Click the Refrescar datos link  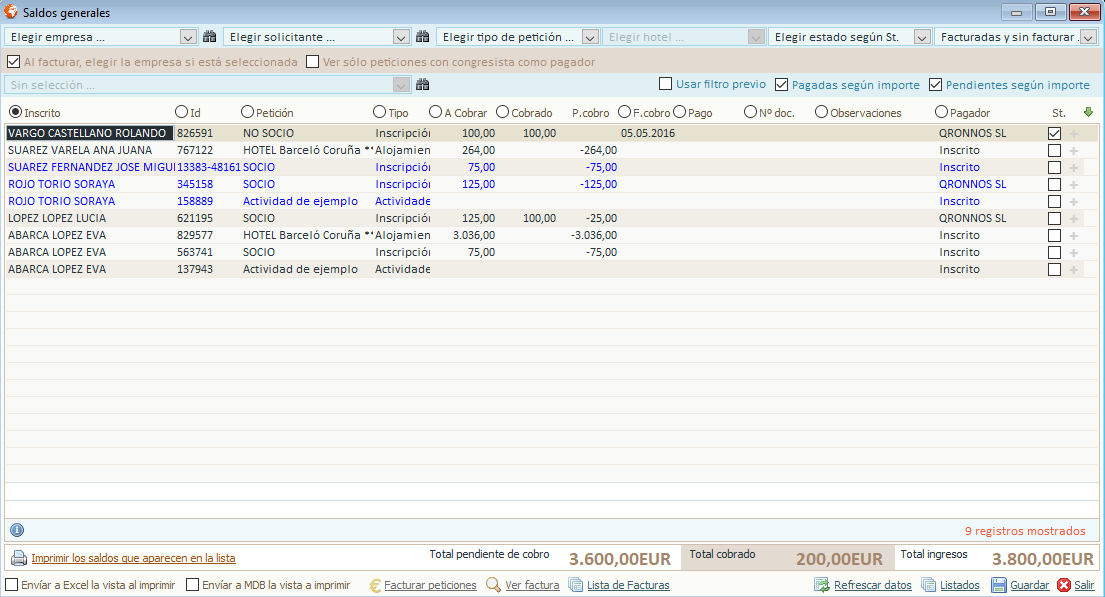pos(872,585)
